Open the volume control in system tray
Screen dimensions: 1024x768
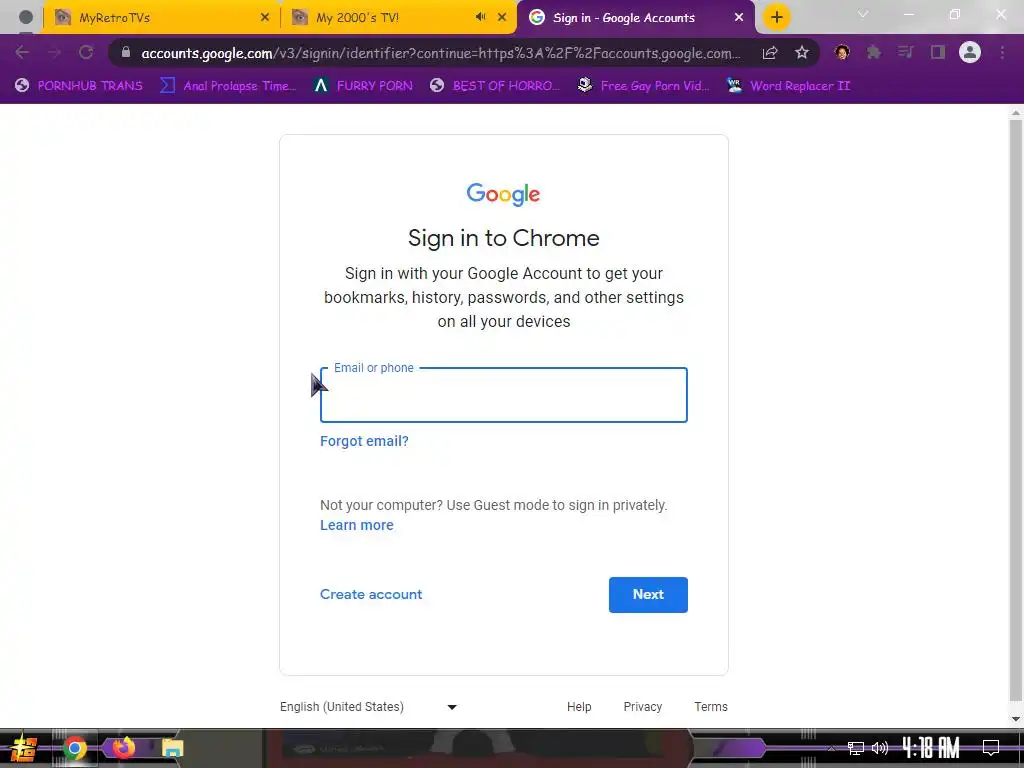click(880, 748)
